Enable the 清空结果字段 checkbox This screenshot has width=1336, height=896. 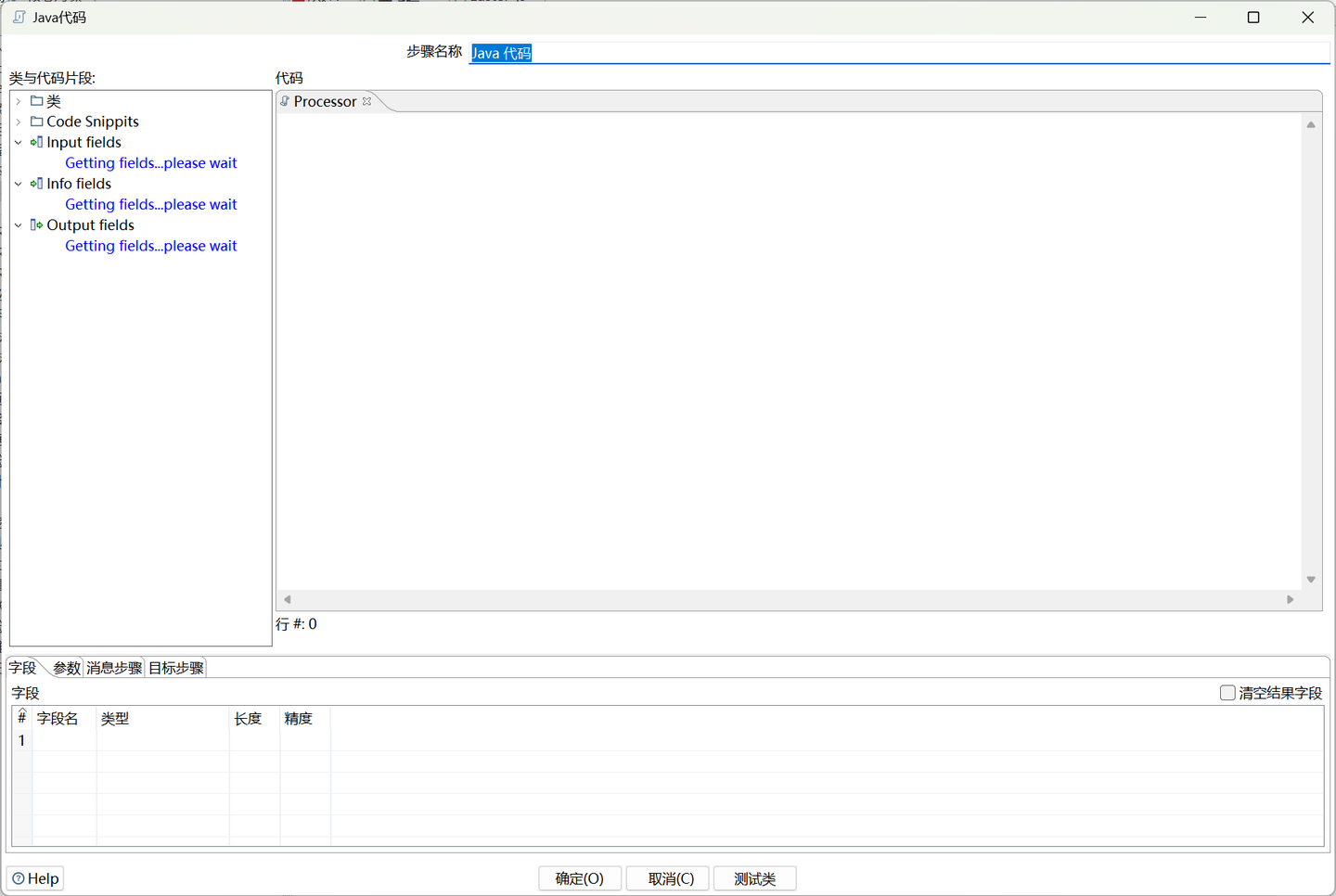click(x=1227, y=692)
